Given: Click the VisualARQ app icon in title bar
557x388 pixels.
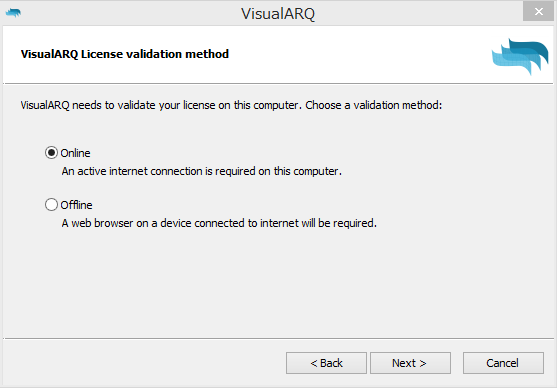Looking at the screenshot, I should pos(13,13).
